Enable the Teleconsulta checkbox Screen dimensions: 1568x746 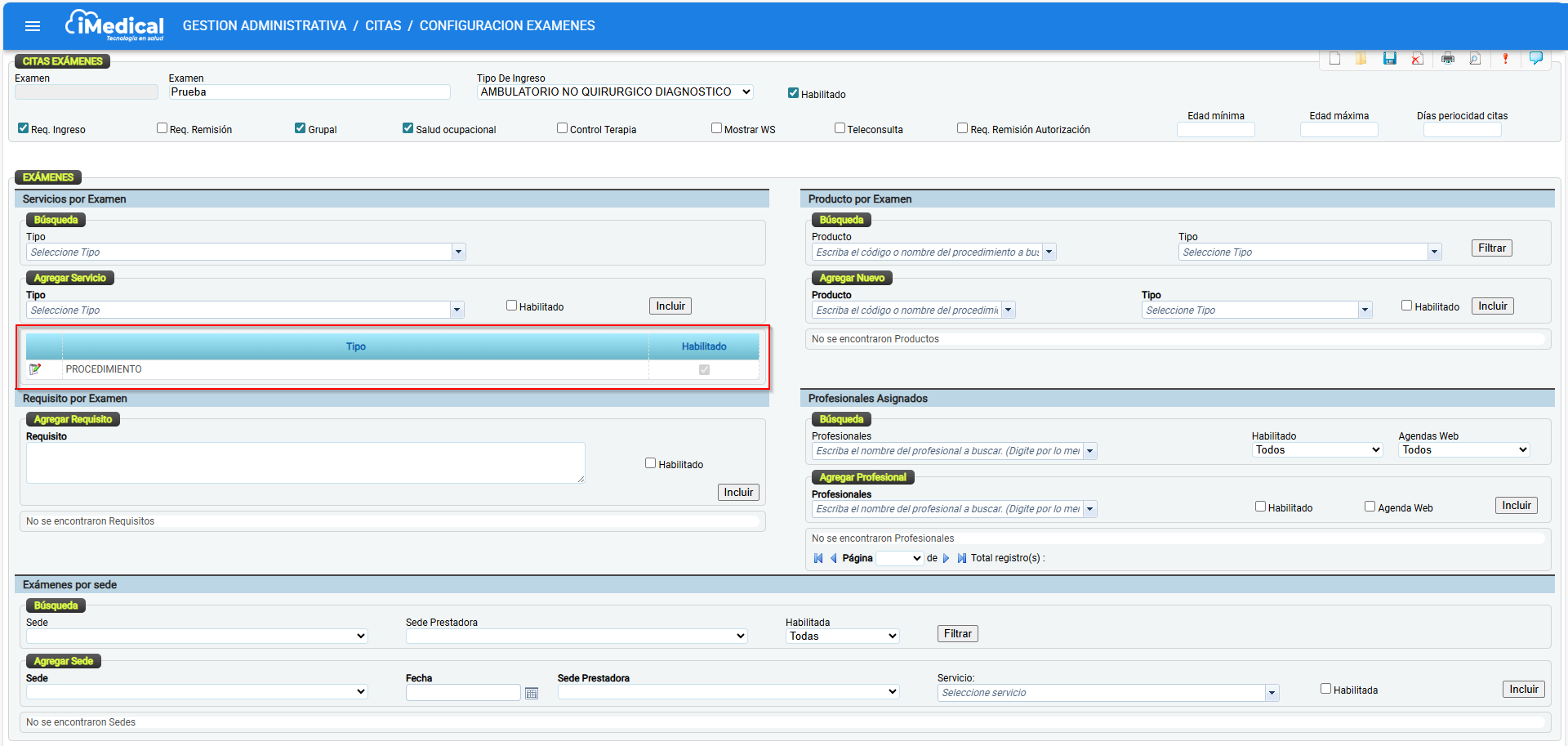(840, 128)
